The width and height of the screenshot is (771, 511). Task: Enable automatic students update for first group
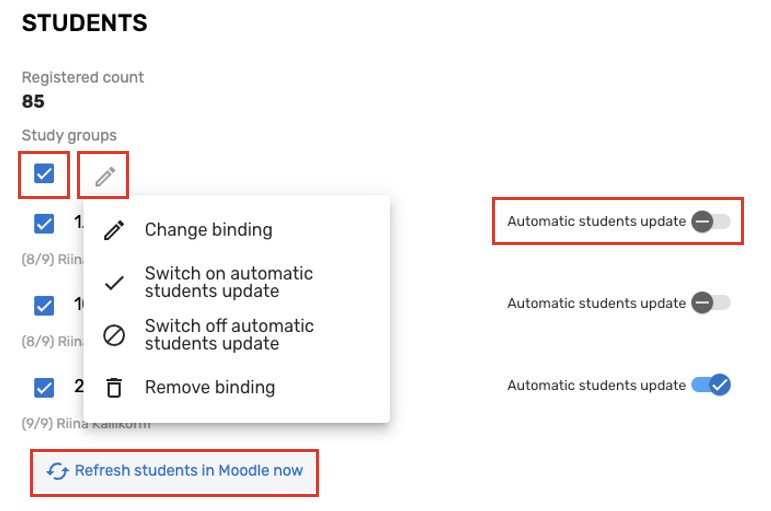pyautogui.click(x=711, y=221)
